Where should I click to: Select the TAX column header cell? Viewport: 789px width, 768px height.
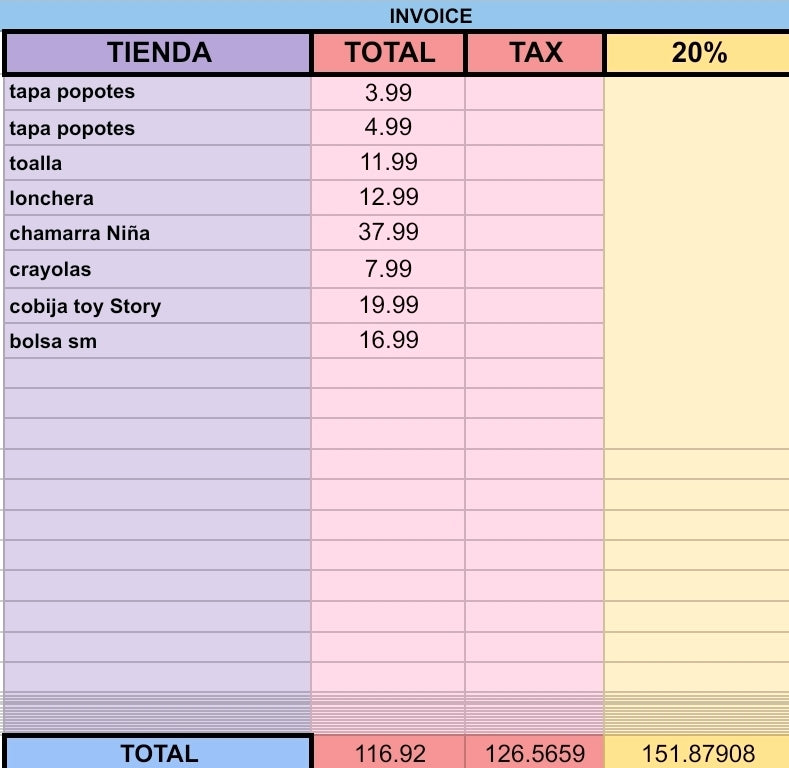pos(535,52)
